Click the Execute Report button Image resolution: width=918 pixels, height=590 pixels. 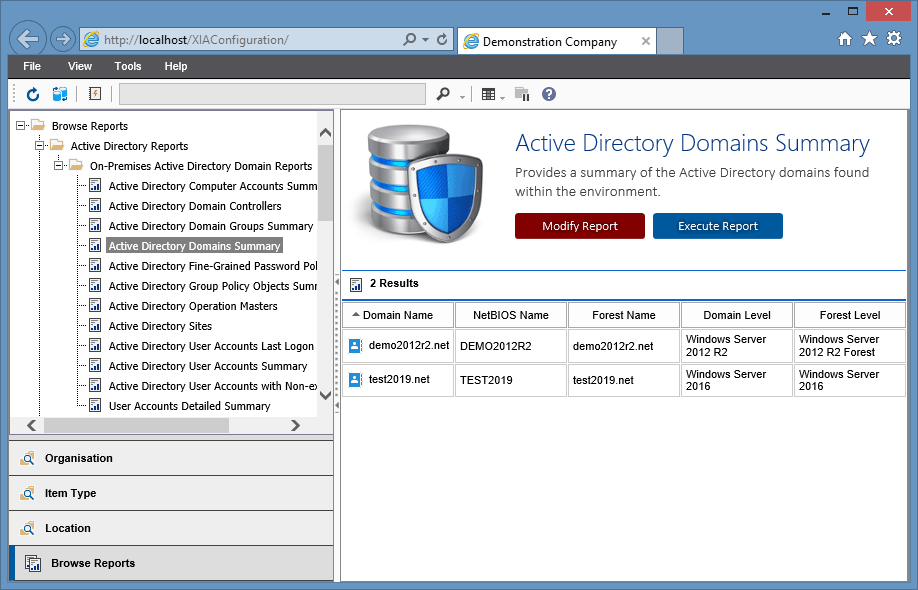718,226
